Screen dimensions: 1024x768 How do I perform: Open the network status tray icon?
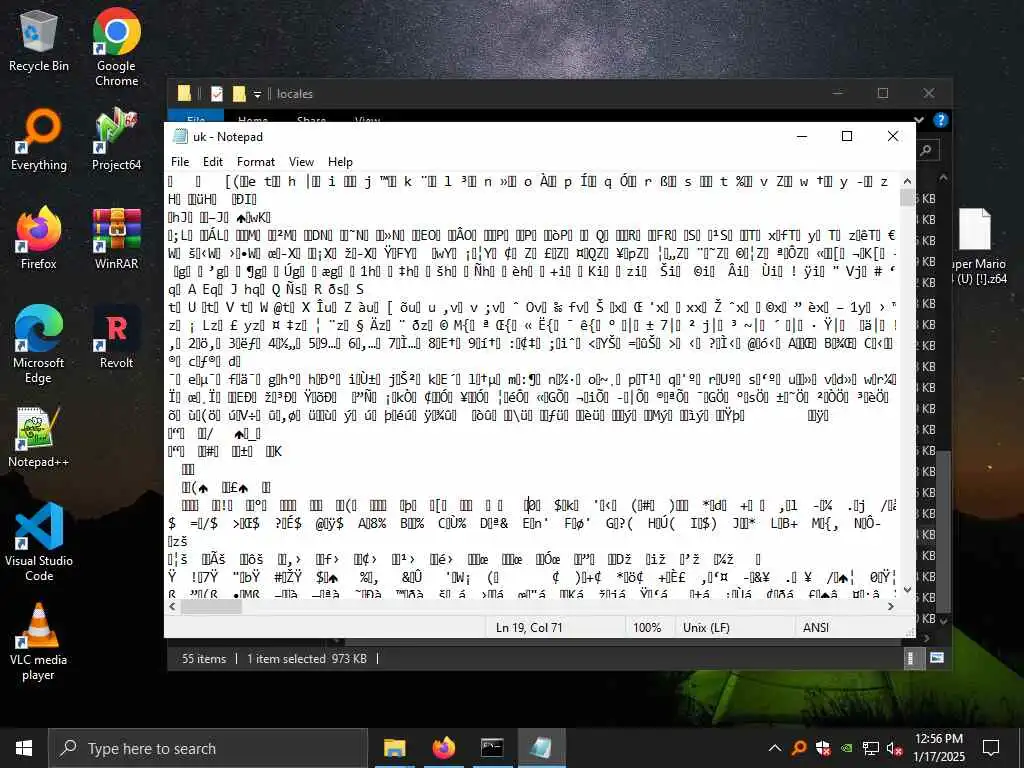click(x=871, y=748)
